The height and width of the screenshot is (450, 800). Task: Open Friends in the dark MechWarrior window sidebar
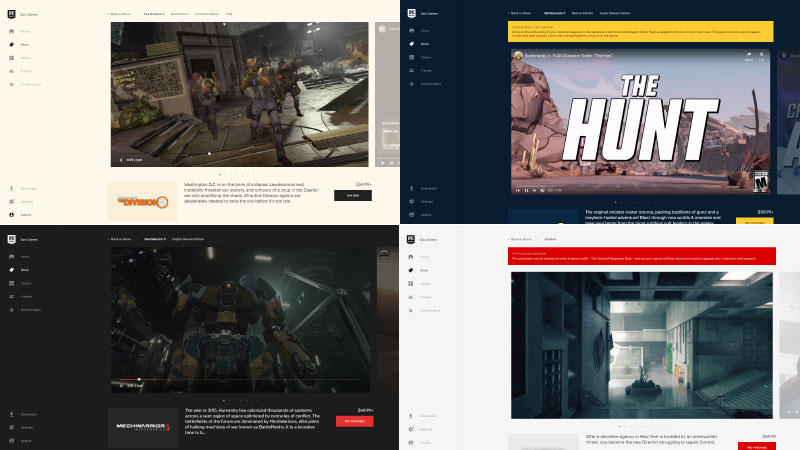point(20,296)
